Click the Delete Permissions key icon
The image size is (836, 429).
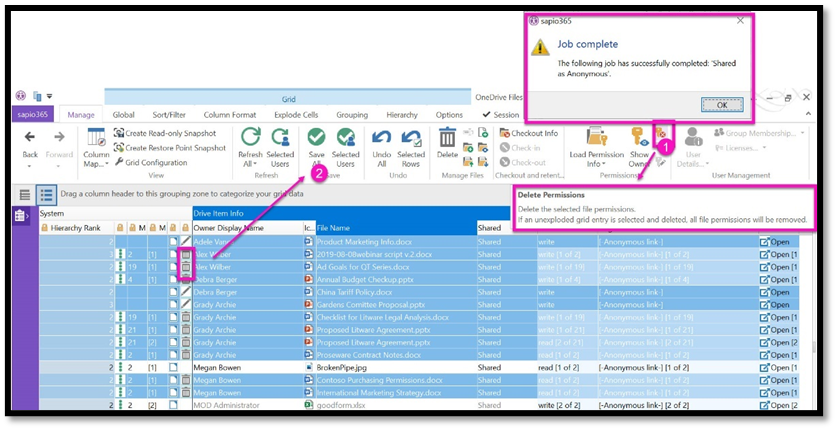pyautogui.click(x=661, y=133)
